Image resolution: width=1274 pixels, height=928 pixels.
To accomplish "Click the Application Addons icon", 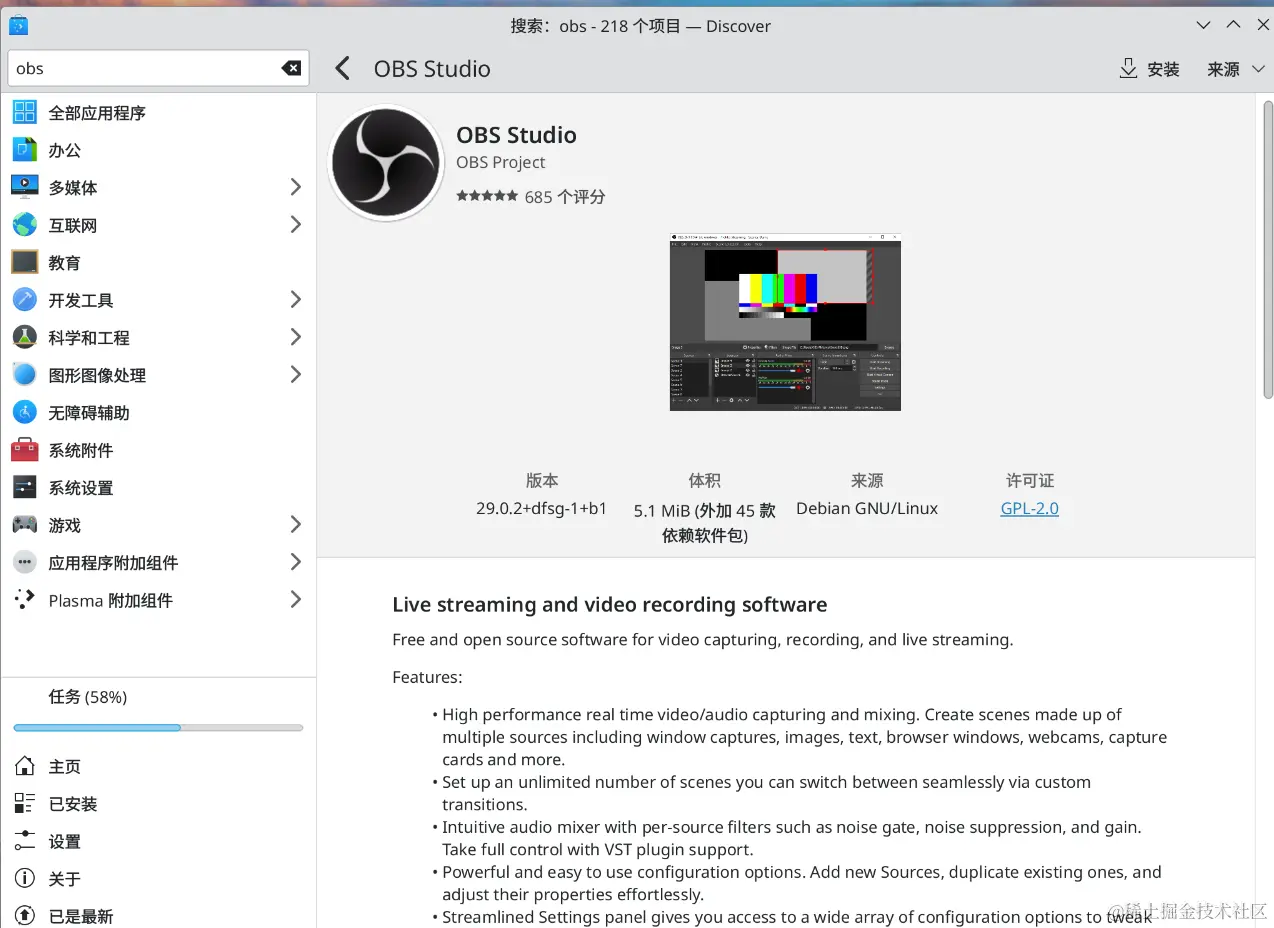I will pyautogui.click(x=25, y=562).
